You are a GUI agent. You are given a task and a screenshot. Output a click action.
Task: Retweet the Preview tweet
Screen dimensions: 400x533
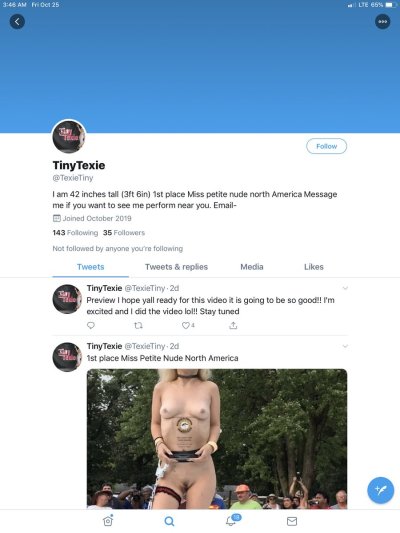138,326
